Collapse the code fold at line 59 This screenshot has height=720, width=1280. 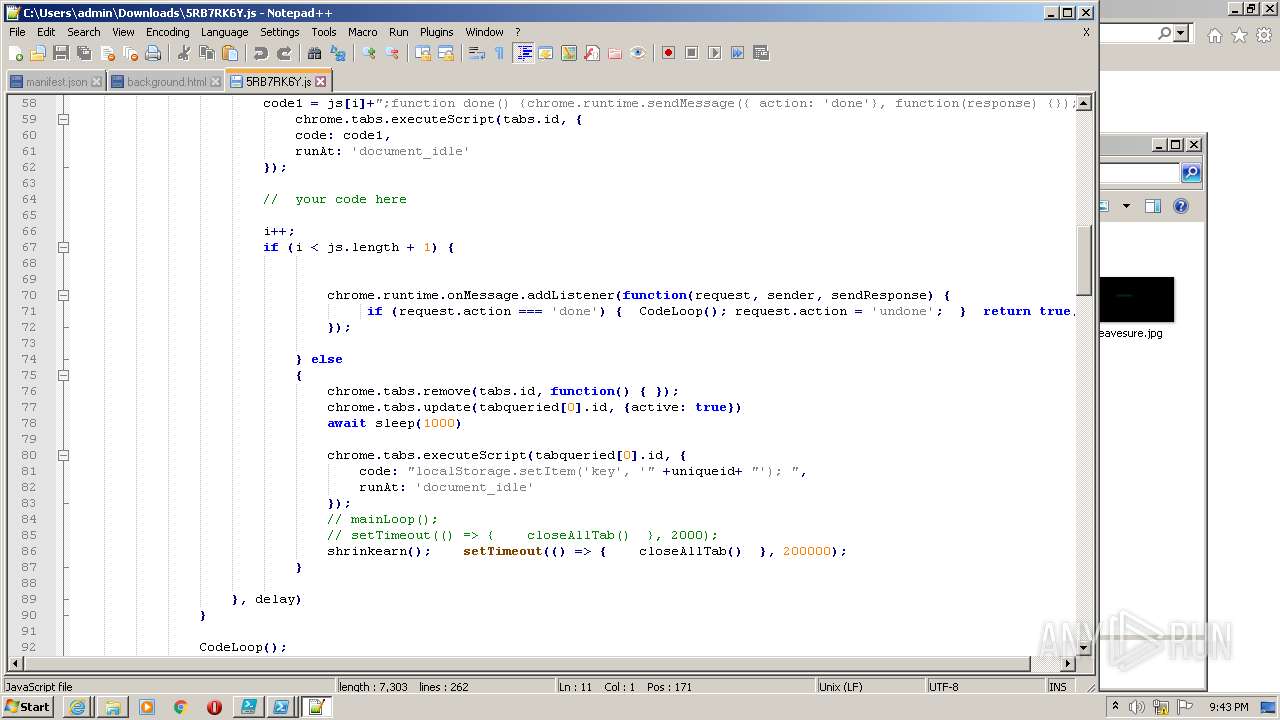(x=63, y=119)
